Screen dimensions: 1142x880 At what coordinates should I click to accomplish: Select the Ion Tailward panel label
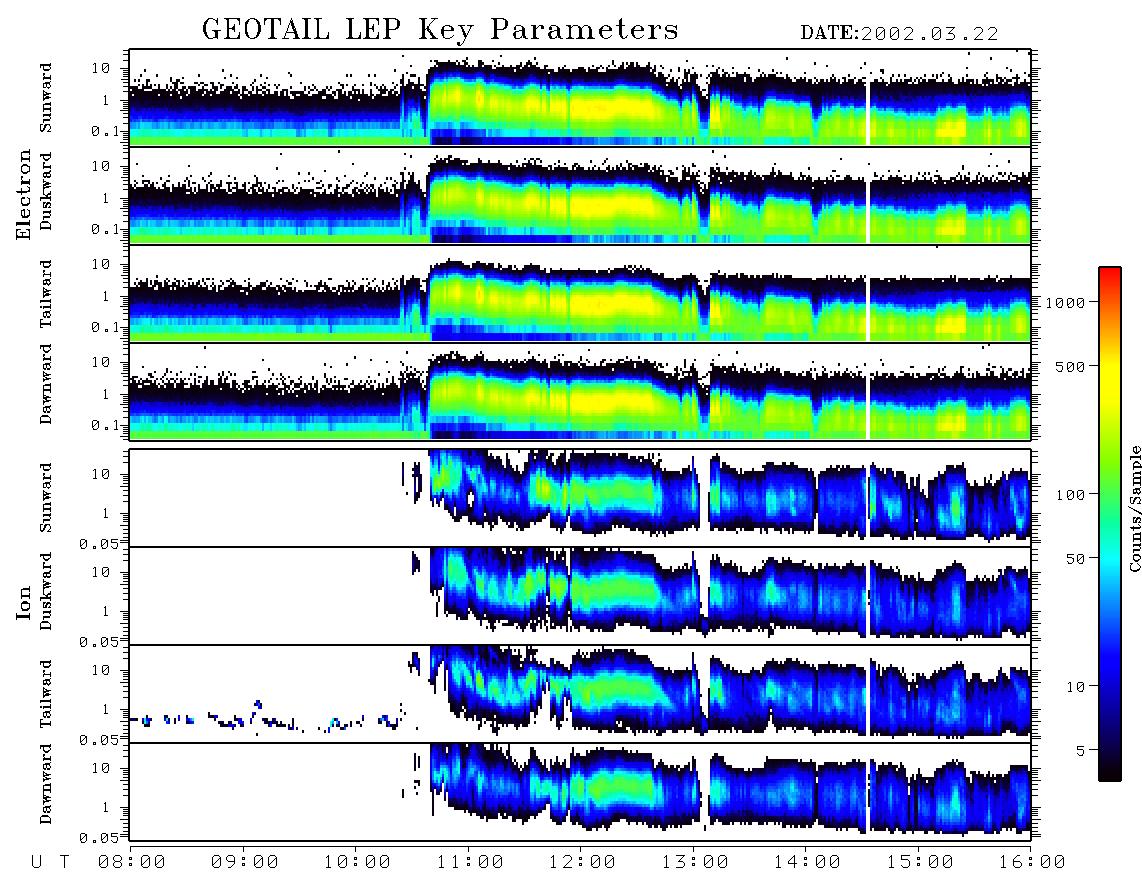click(x=45, y=694)
